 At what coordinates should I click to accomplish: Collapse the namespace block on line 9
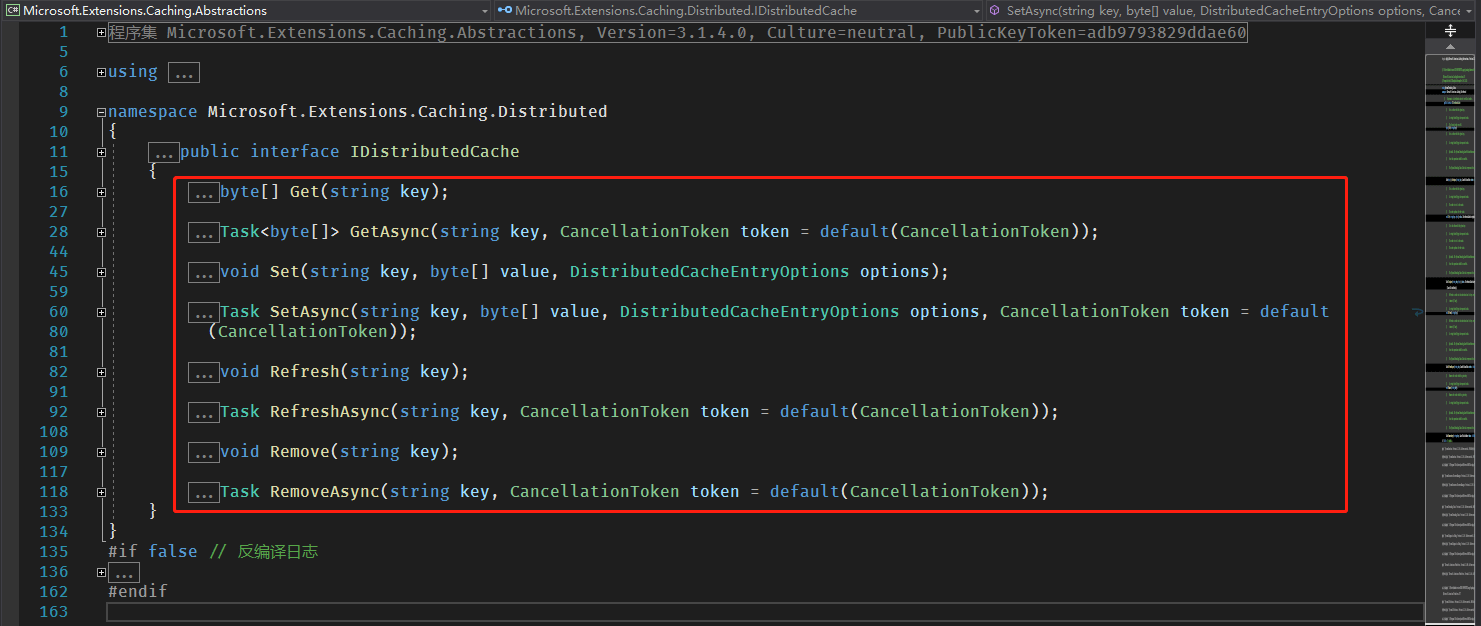(101, 112)
